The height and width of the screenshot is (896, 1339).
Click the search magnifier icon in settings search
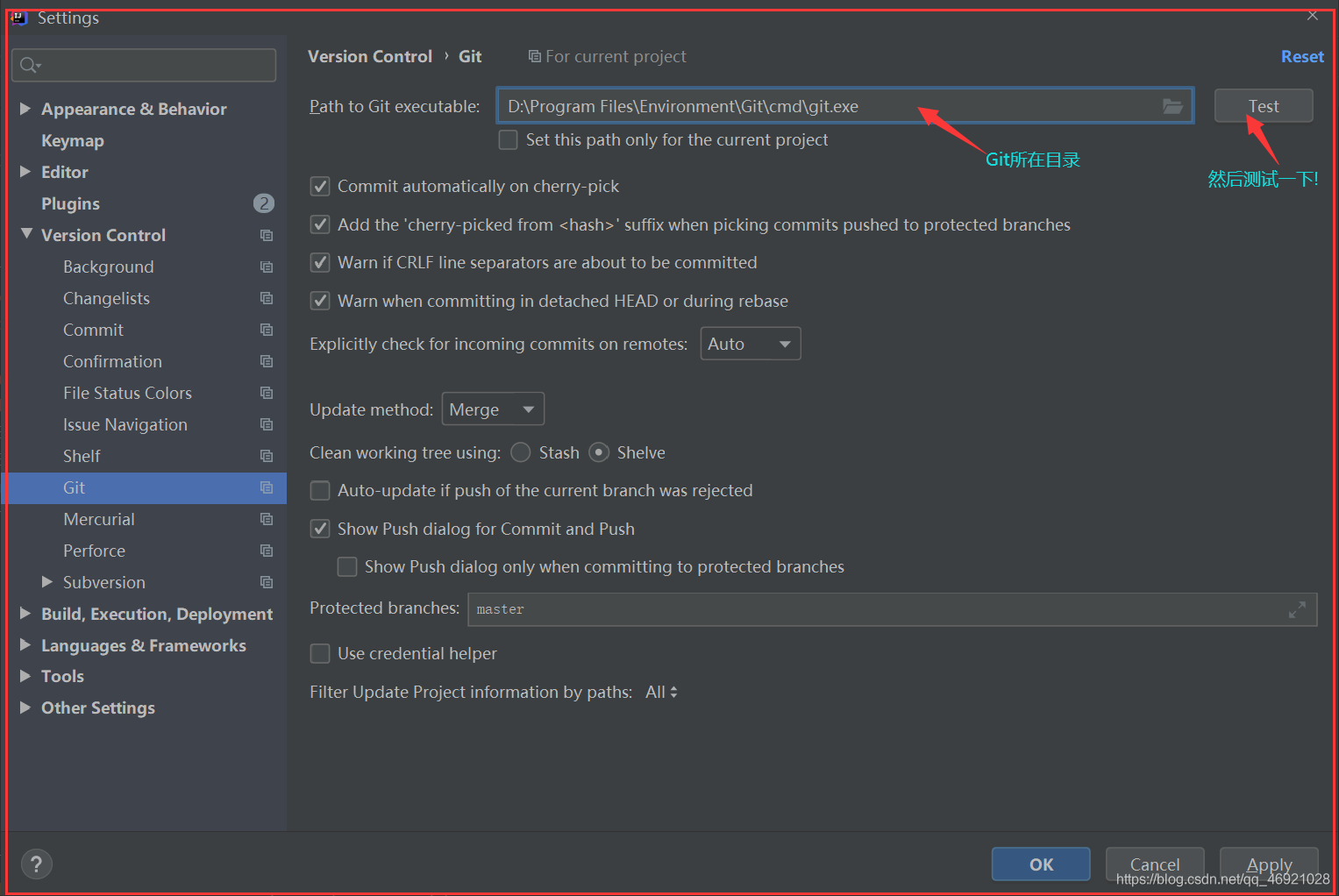coord(30,65)
